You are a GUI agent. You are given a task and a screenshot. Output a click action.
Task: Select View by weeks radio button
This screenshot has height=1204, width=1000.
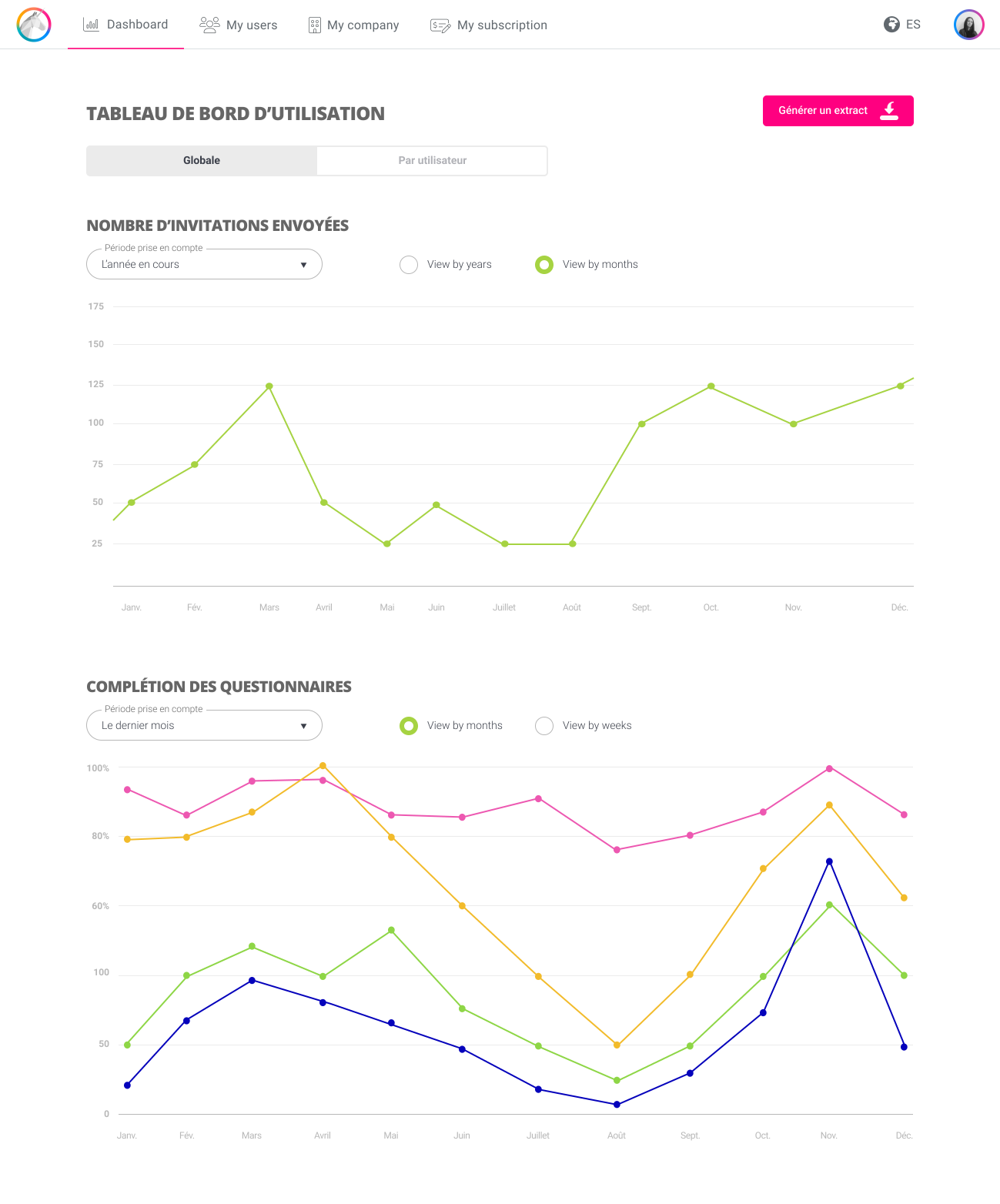coord(544,726)
